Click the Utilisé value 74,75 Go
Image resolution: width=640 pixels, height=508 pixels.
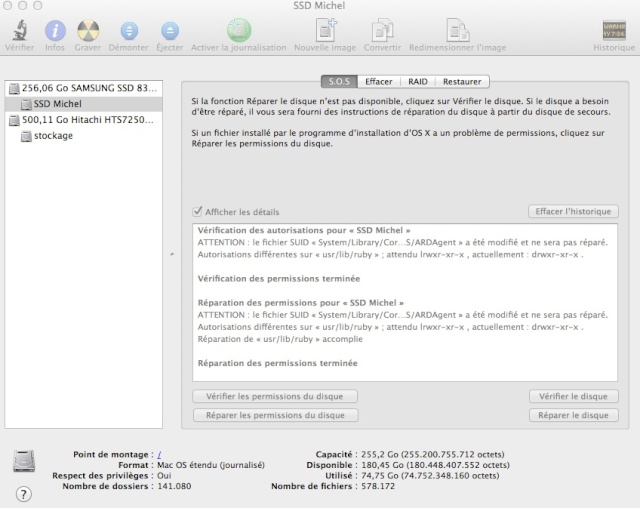[430, 475]
